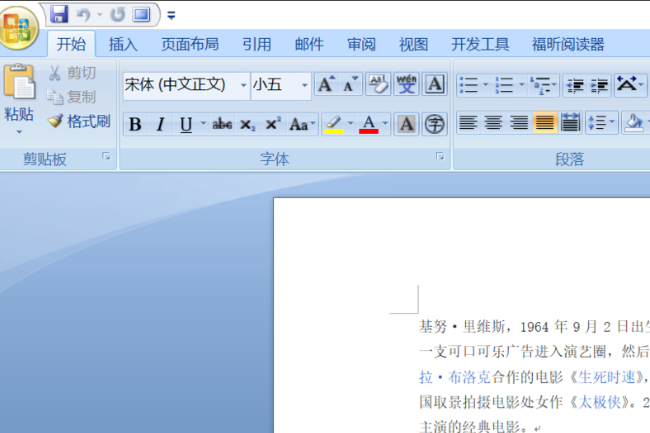The height and width of the screenshot is (433, 650).
Task: Click the enclosed character 字 icon
Action: [x=434, y=124]
